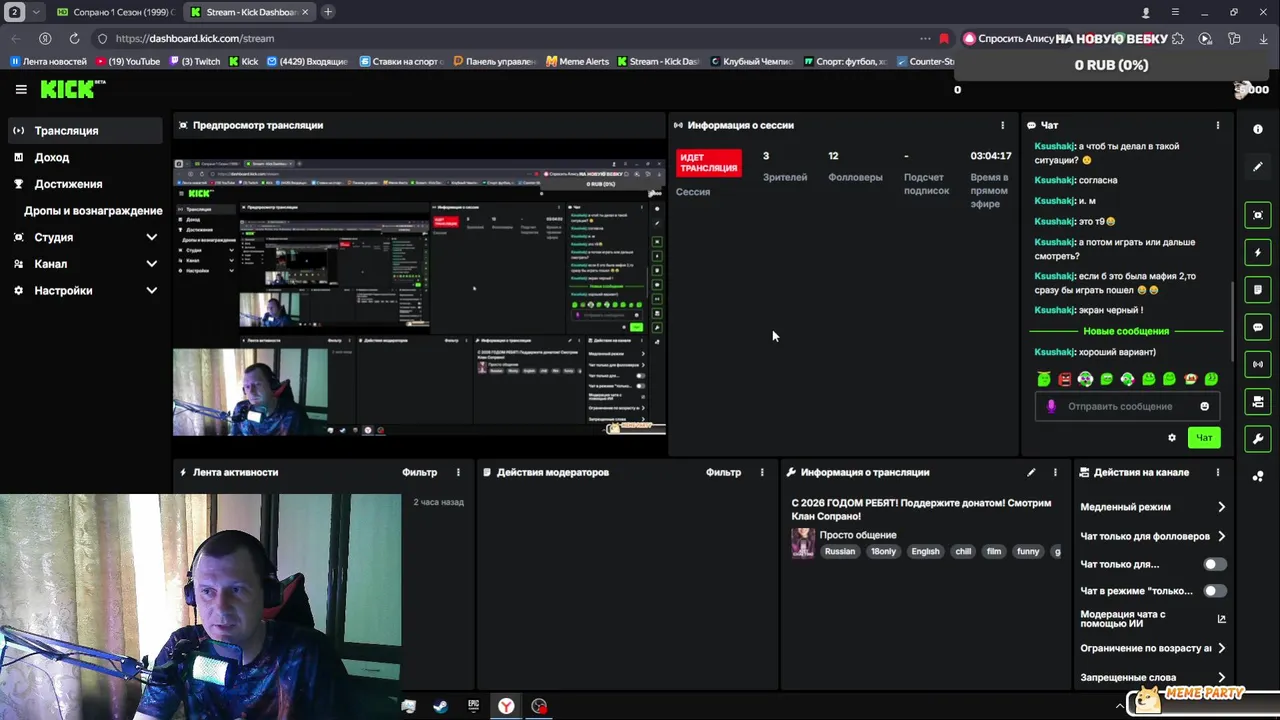
Task: Open Медленный режим options
Action: point(1153,507)
